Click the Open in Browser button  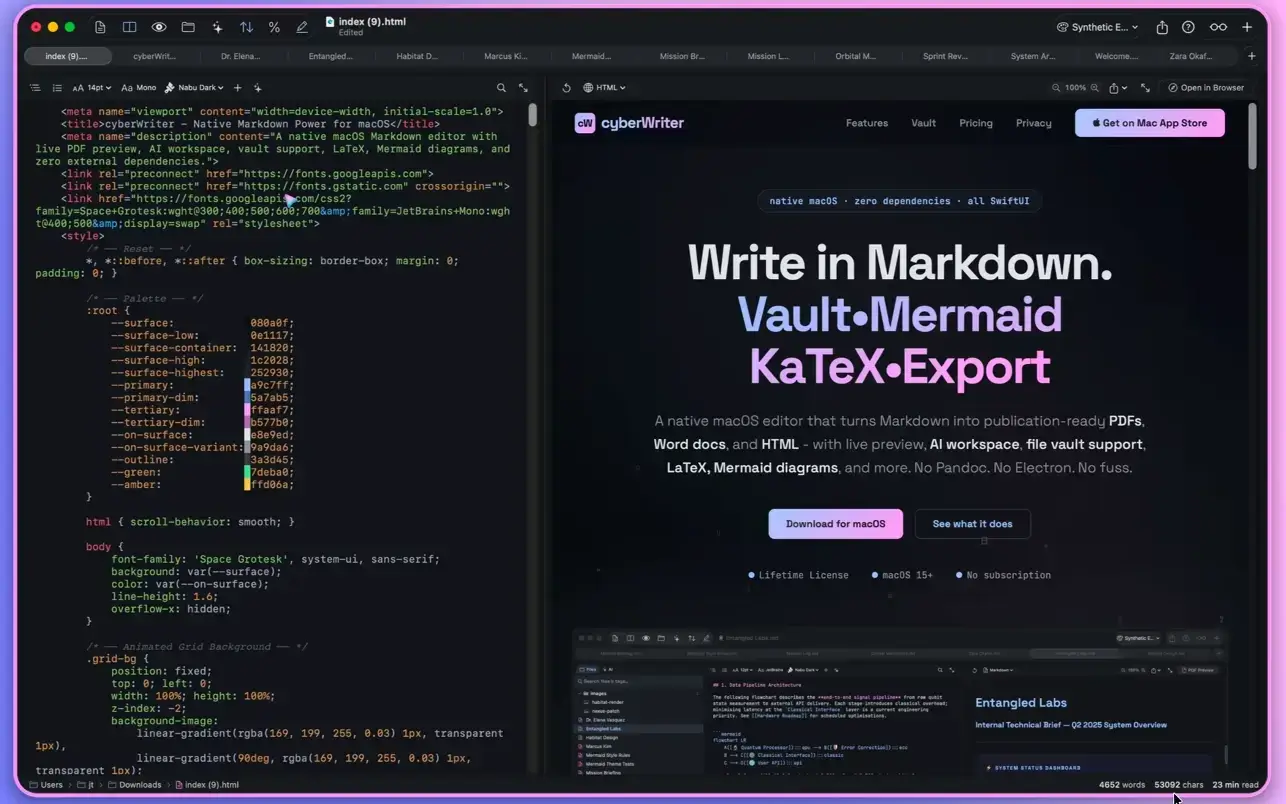1204,88
